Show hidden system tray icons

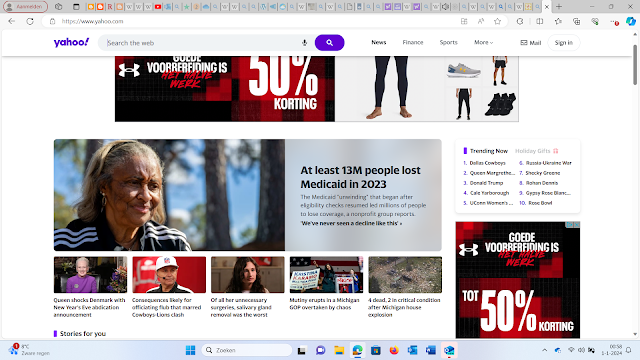coord(544,350)
